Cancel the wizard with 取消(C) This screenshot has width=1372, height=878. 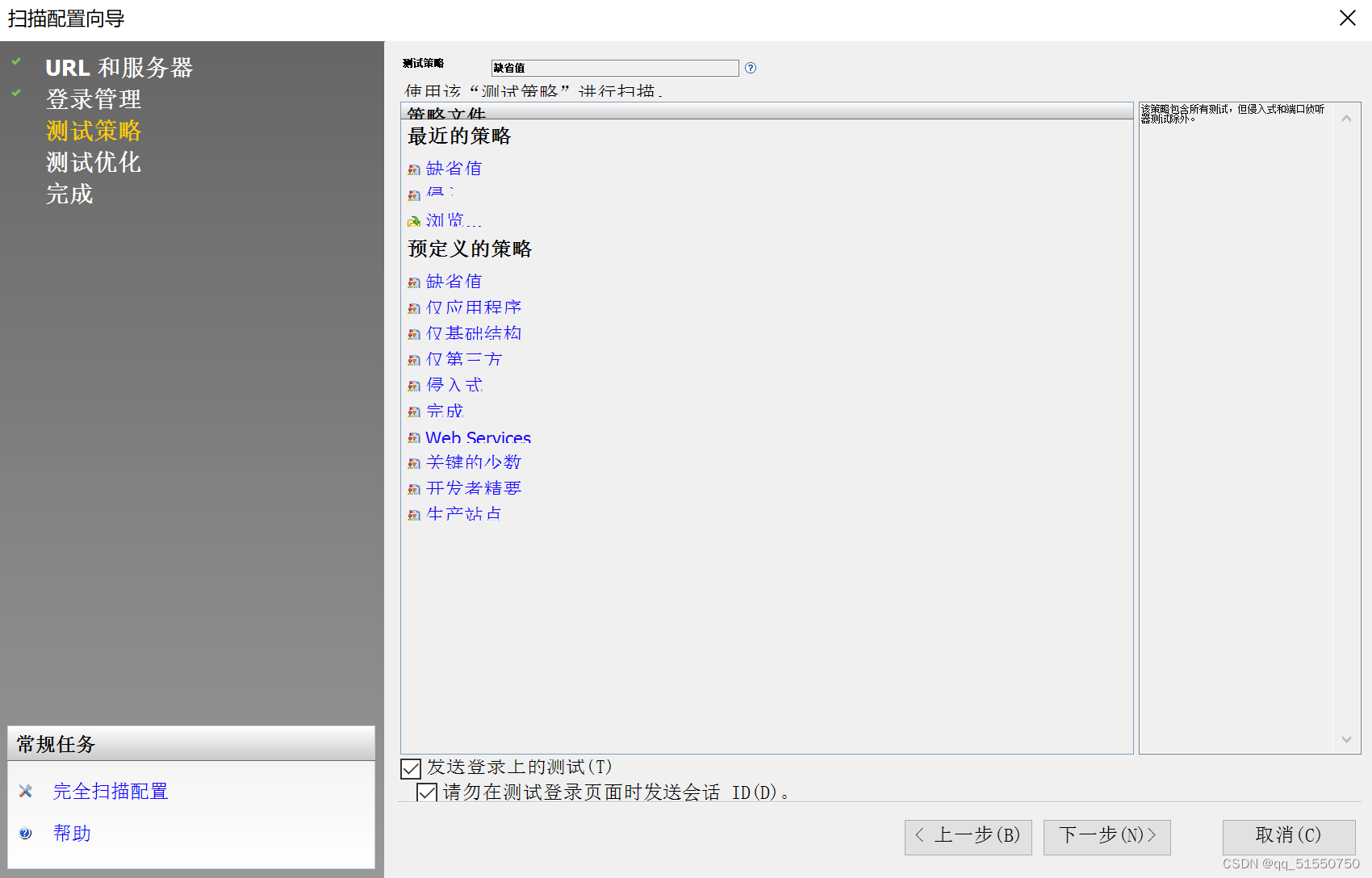point(1289,836)
